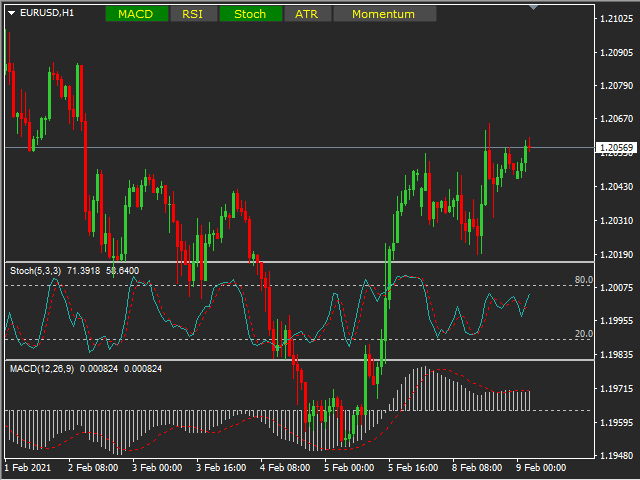Click the 1.20310 price scale value
This screenshot has width=640, height=480.
pos(616,220)
